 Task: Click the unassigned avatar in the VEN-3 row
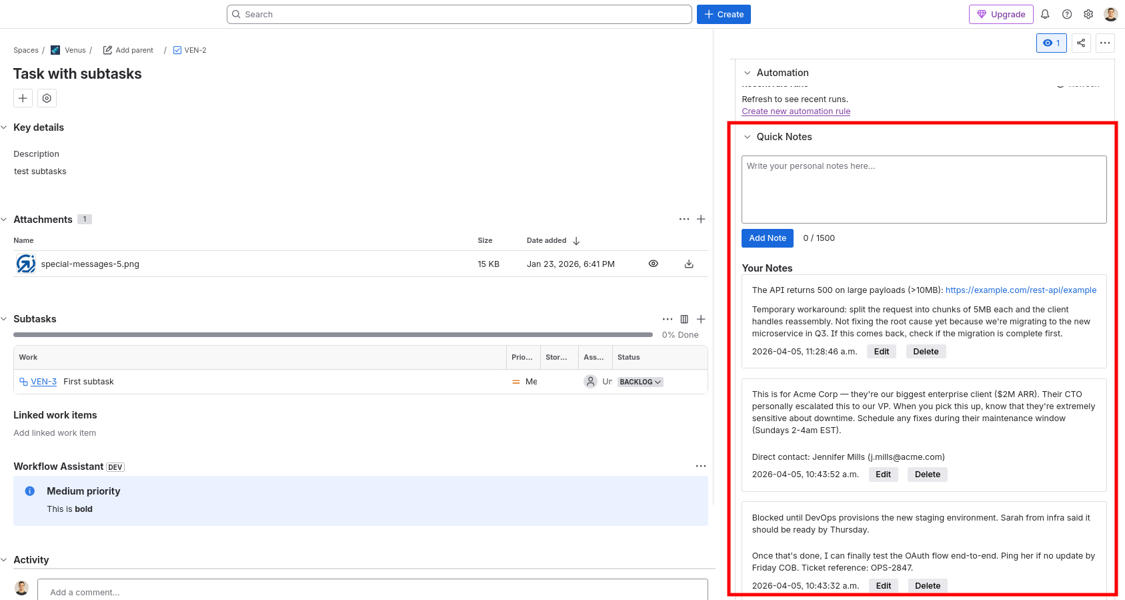pos(590,382)
